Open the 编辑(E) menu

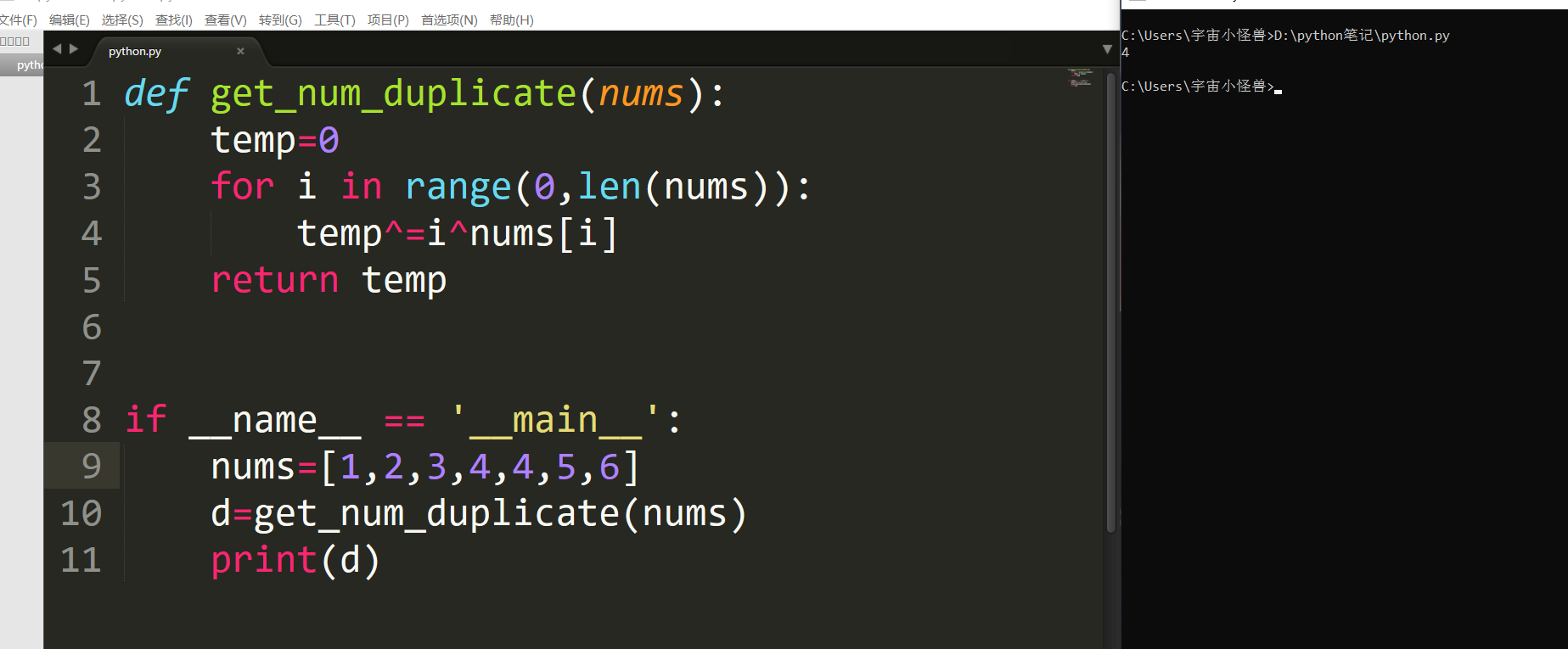(x=70, y=20)
